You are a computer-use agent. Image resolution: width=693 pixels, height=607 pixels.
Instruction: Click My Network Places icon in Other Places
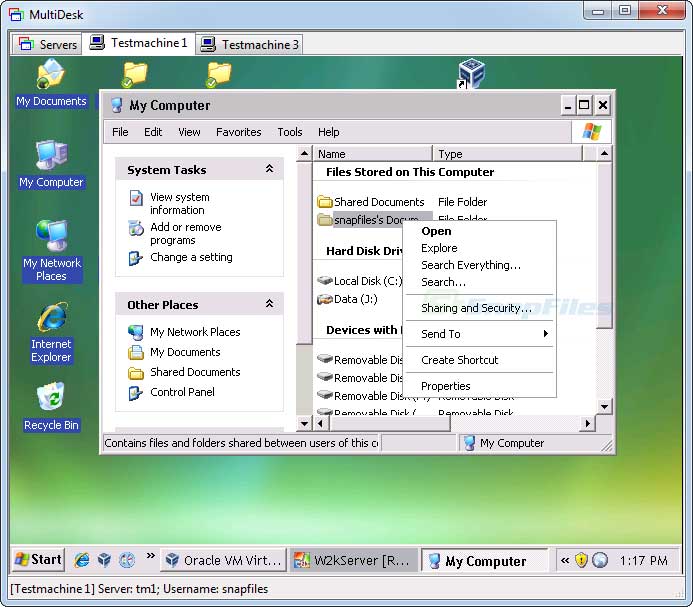136,332
